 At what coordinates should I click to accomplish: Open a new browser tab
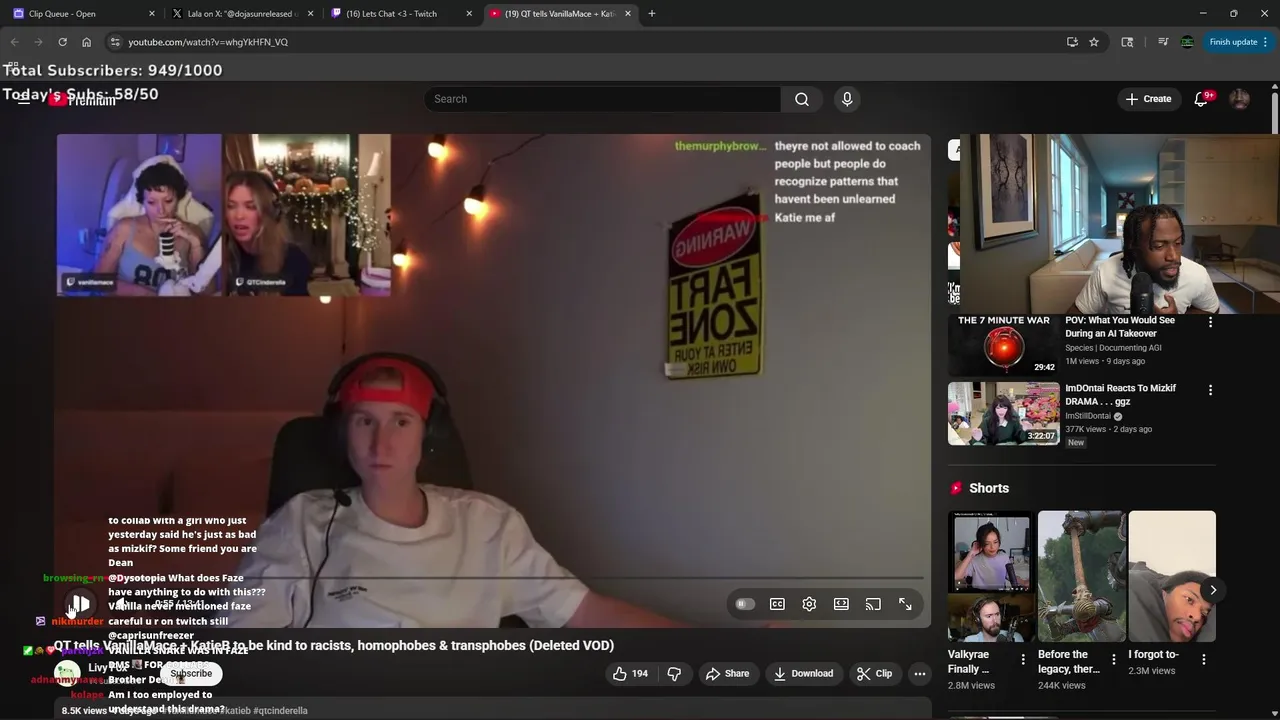(652, 14)
